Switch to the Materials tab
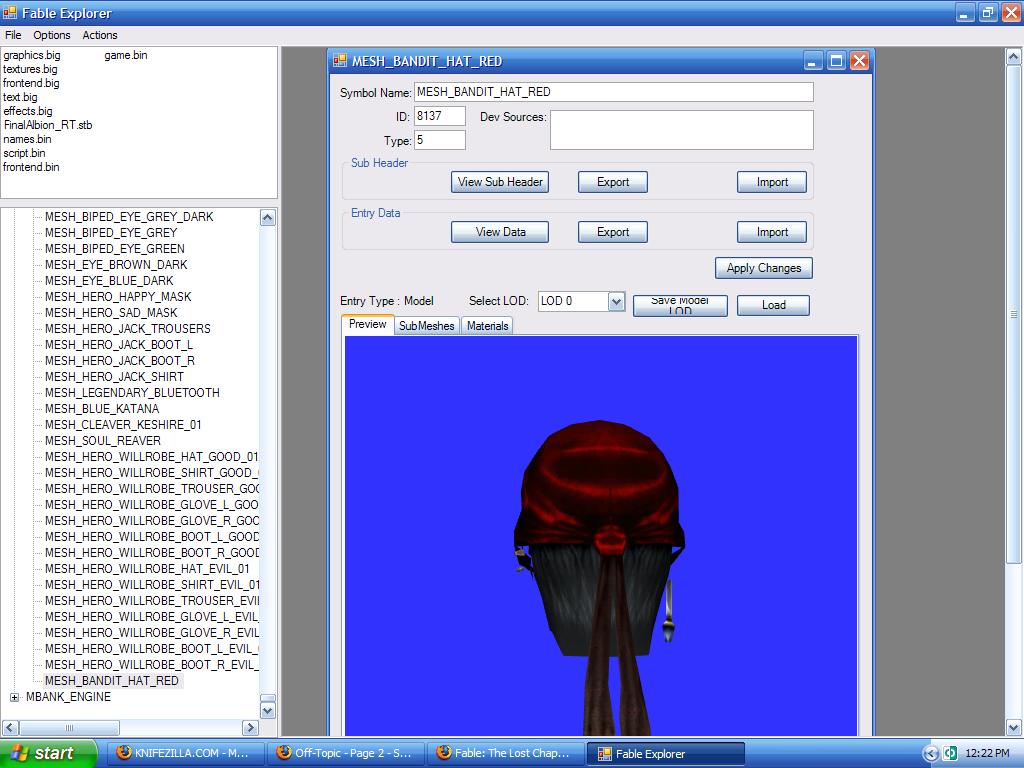The height and width of the screenshot is (768, 1024). [x=487, y=326]
